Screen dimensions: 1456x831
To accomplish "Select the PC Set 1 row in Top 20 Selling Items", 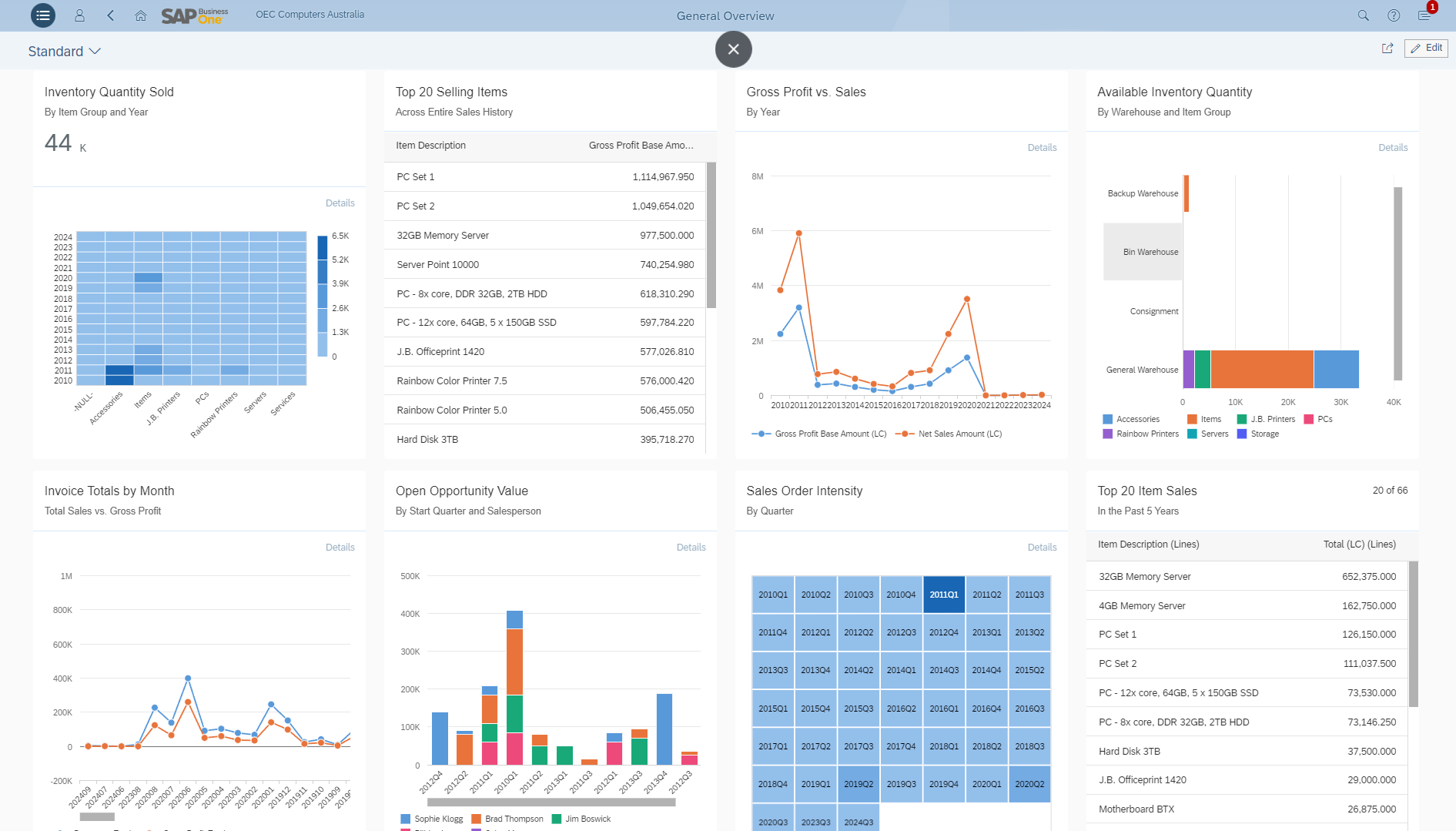I will [545, 177].
